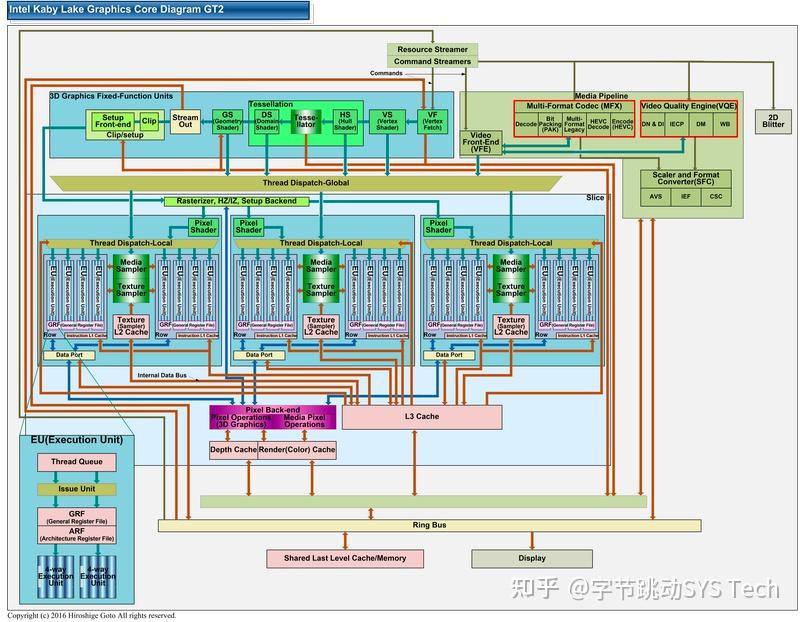Click the Resource Streamer block
This screenshot has height=622, width=800.
(x=432, y=48)
